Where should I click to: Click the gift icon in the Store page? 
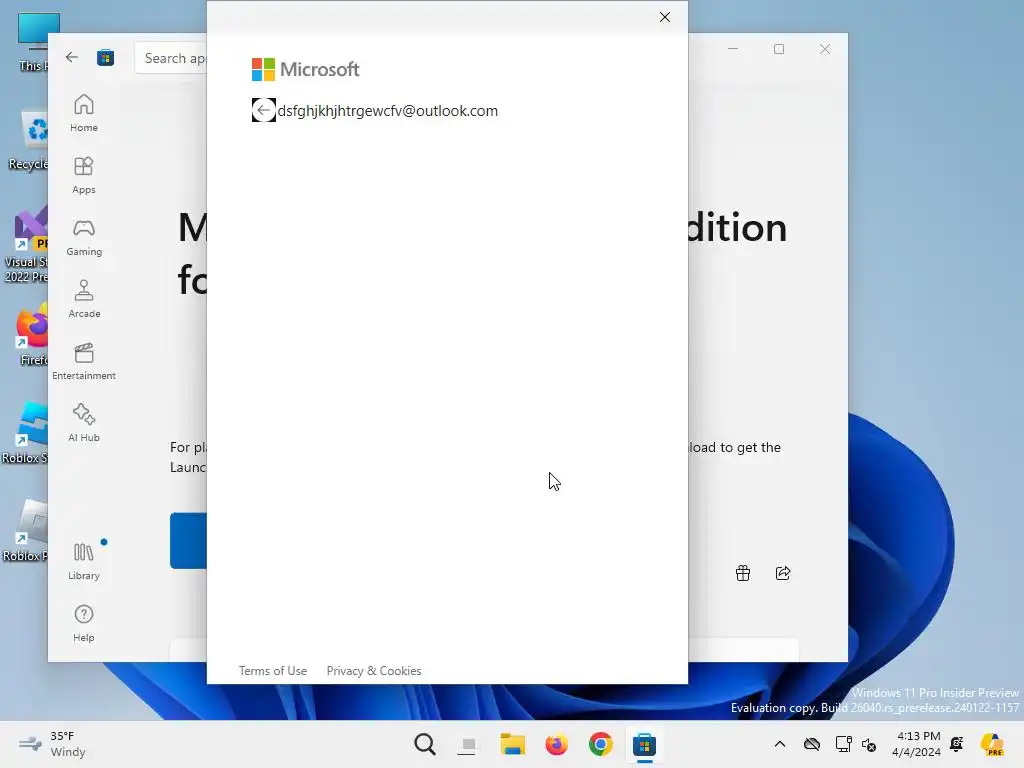point(743,573)
